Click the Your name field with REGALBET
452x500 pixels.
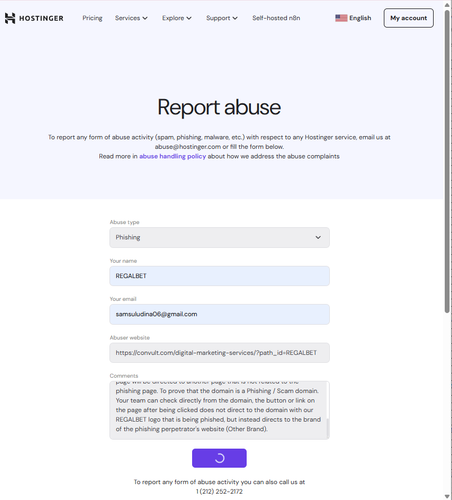219,276
